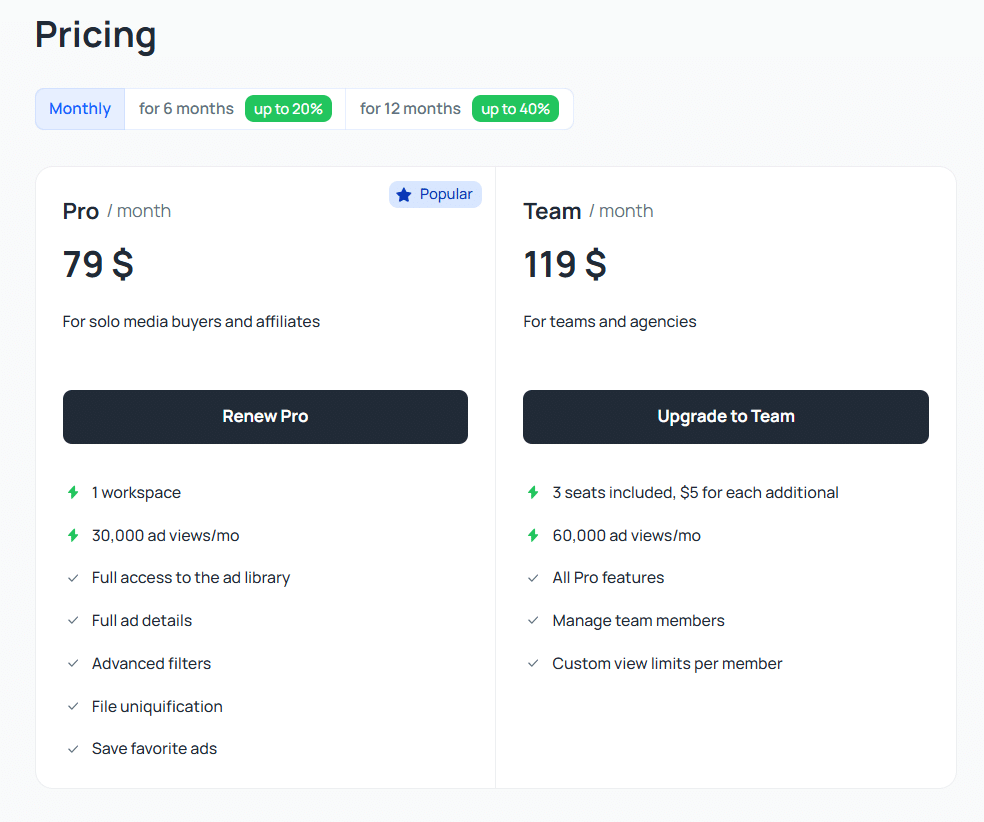Select the Monthly billing tab

(x=80, y=109)
